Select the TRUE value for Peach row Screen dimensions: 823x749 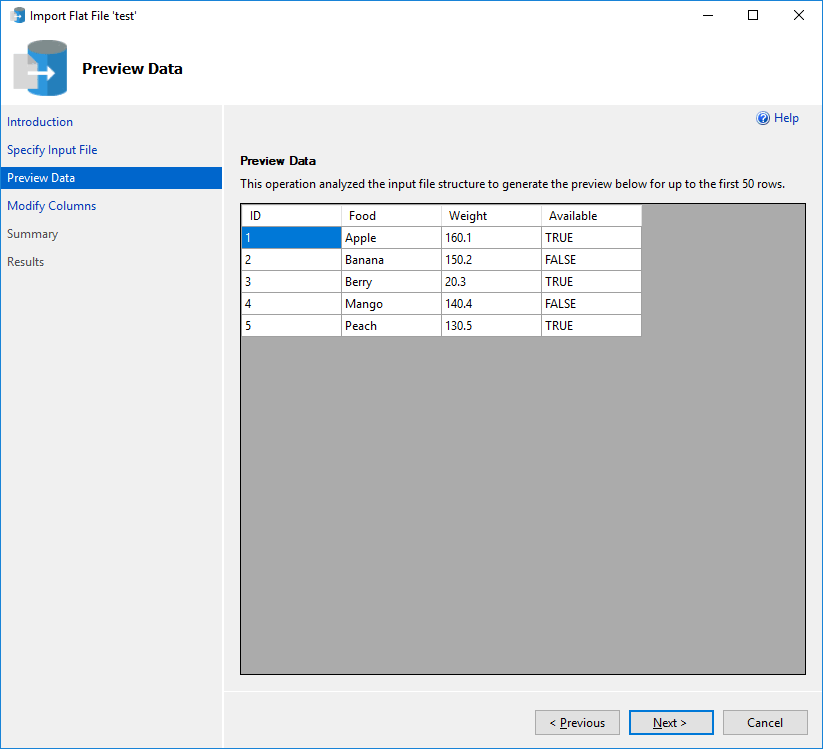590,325
